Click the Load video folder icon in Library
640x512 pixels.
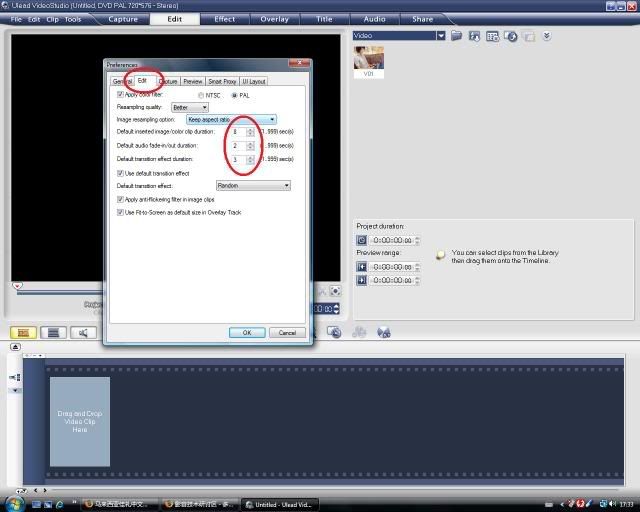[x=457, y=36]
